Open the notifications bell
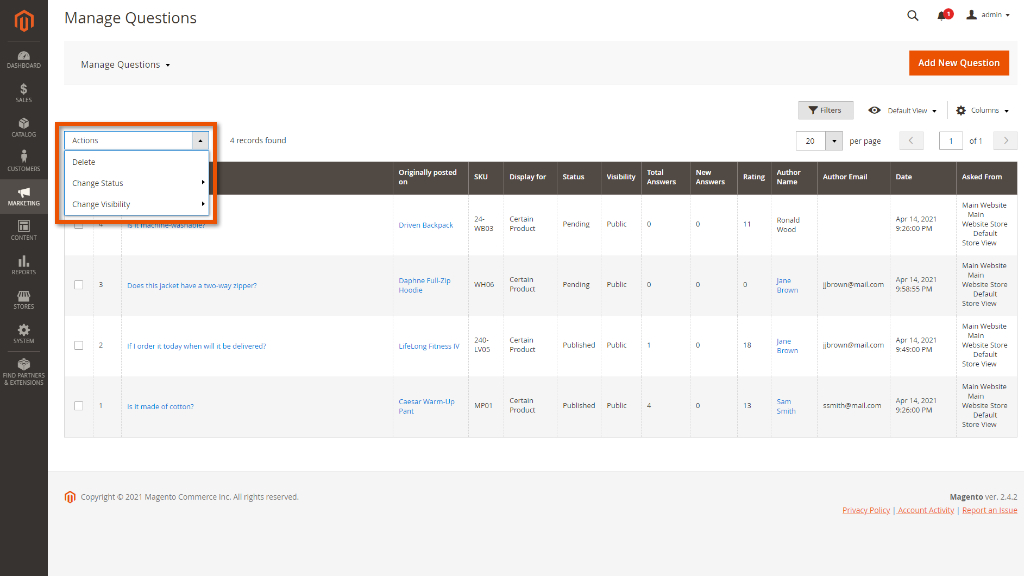The width and height of the screenshot is (1024, 576). 944,15
